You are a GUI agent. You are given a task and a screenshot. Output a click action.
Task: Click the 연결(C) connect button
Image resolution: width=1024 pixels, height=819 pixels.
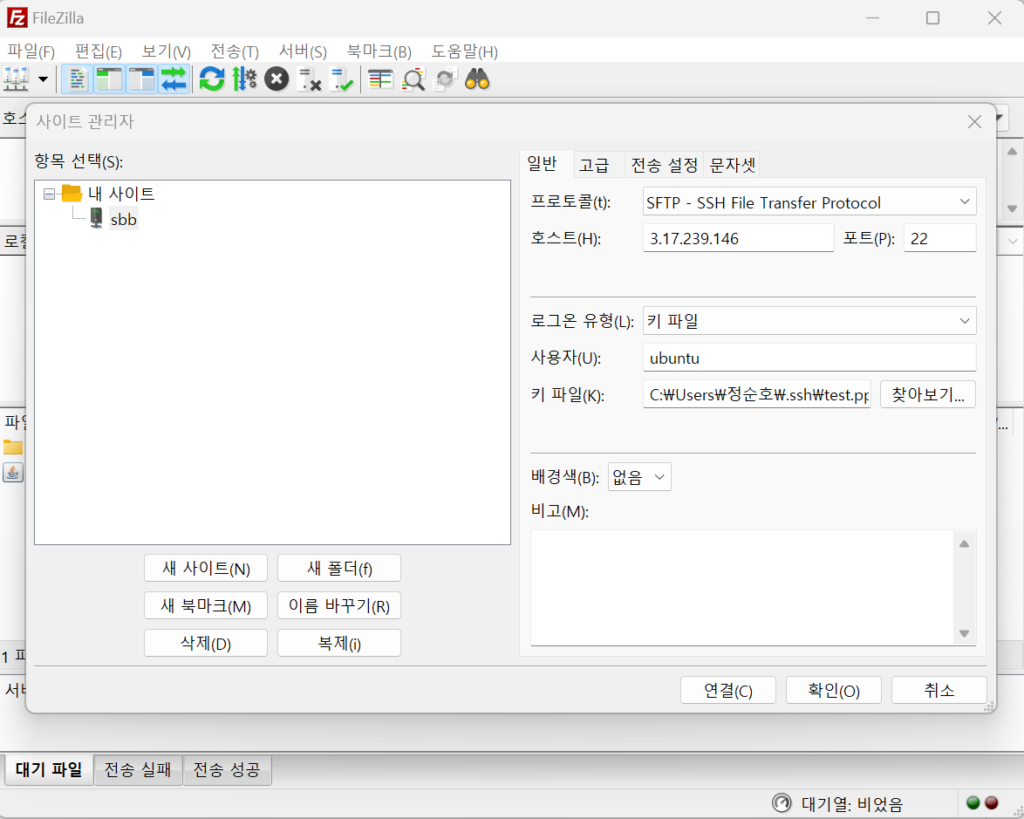[728, 690]
